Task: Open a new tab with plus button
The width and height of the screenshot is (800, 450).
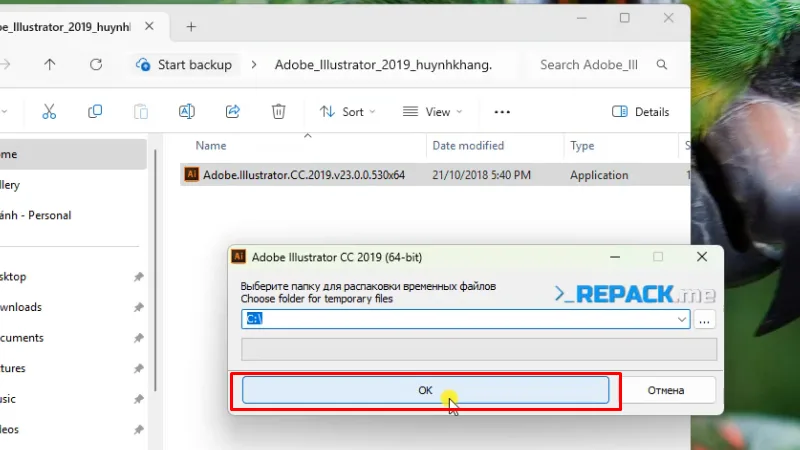Action: coord(191,27)
